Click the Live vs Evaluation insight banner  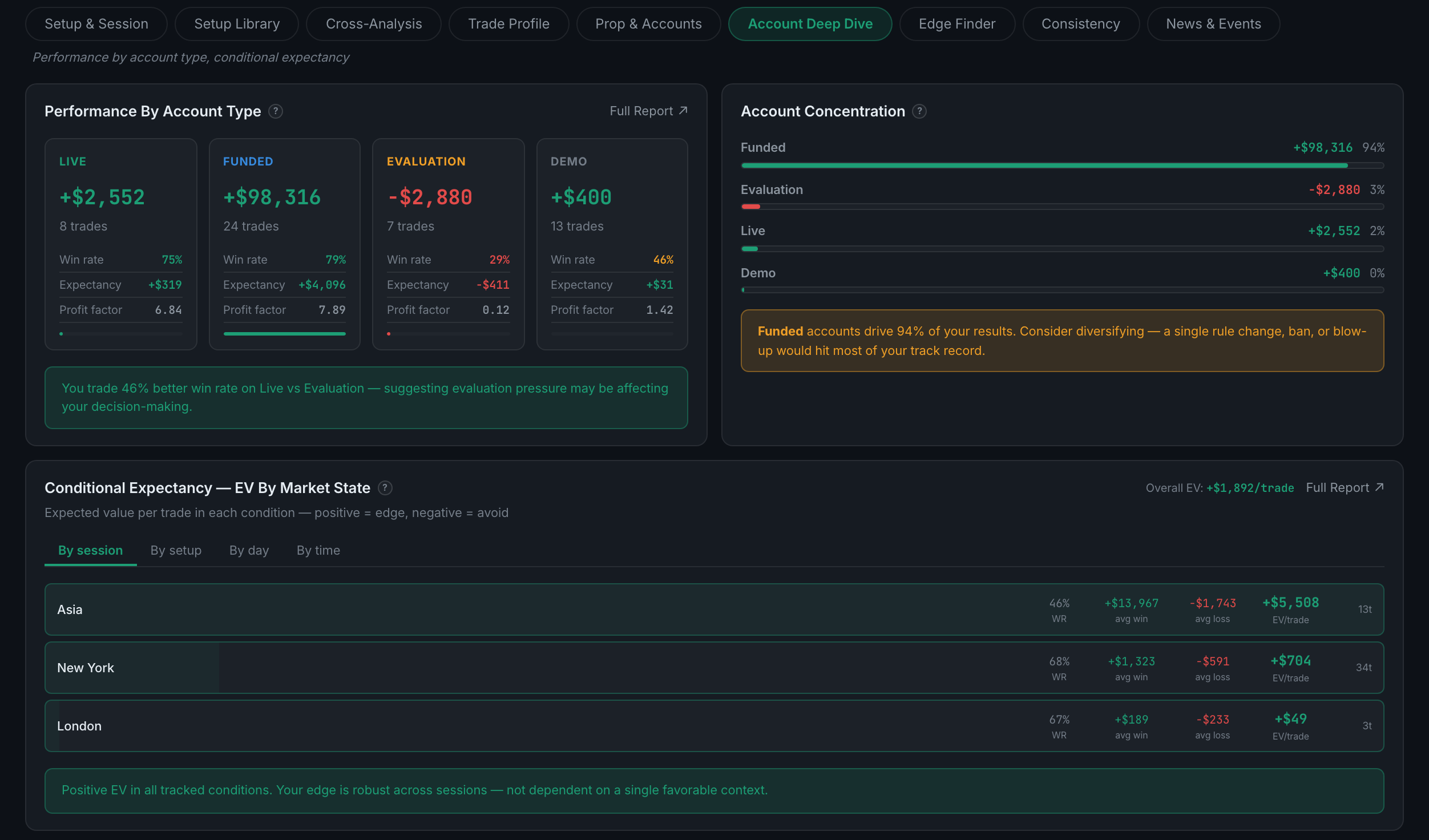(366, 398)
